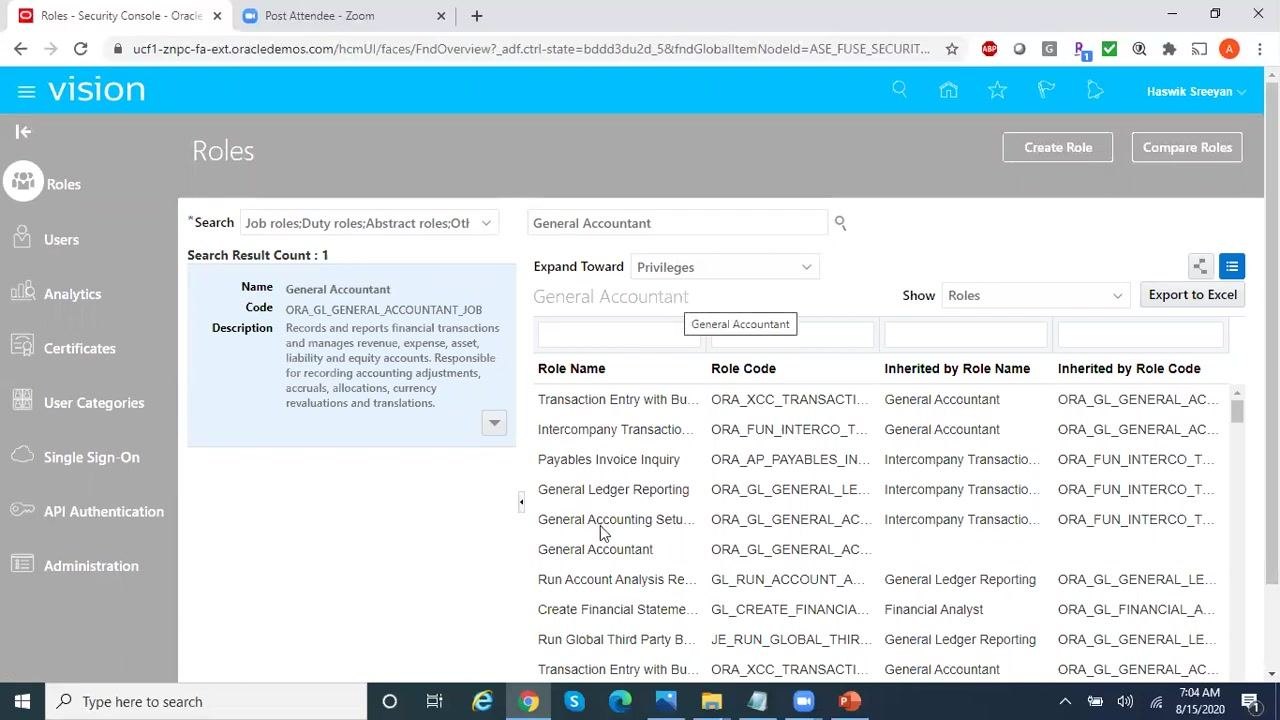
Task: Click Export to Excel button
Action: coord(1192,294)
